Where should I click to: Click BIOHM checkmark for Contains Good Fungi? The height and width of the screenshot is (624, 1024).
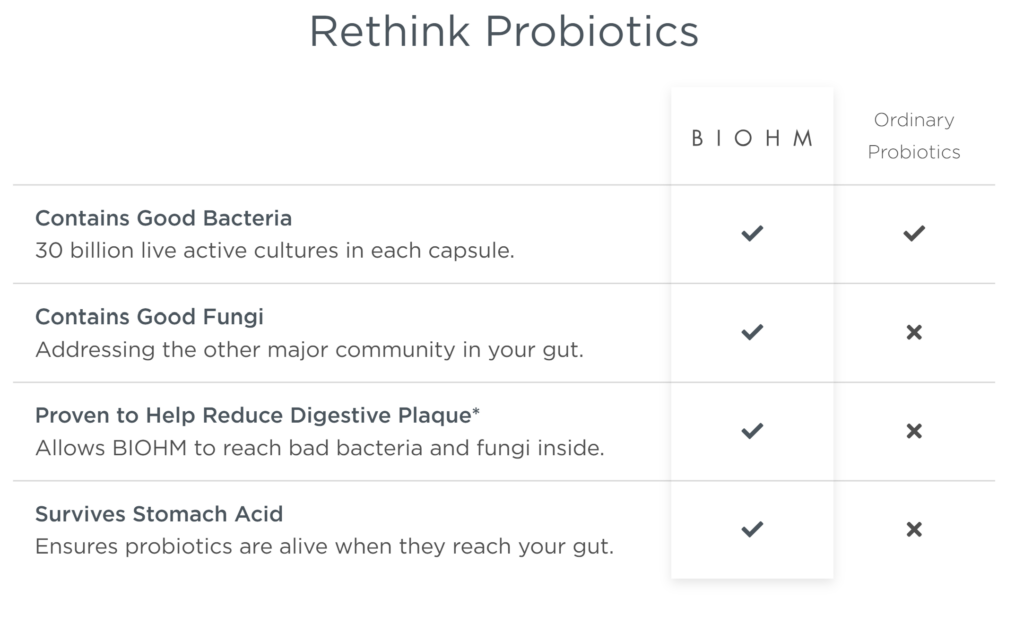[752, 332]
